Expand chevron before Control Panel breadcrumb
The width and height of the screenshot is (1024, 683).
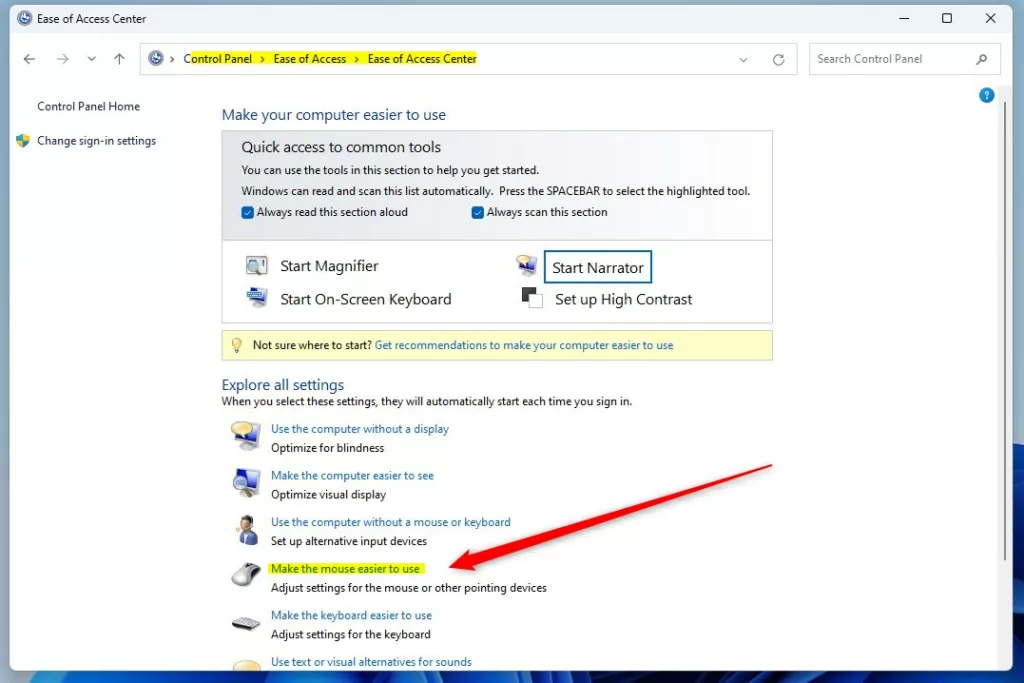pyautogui.click(x=172, y=59)
